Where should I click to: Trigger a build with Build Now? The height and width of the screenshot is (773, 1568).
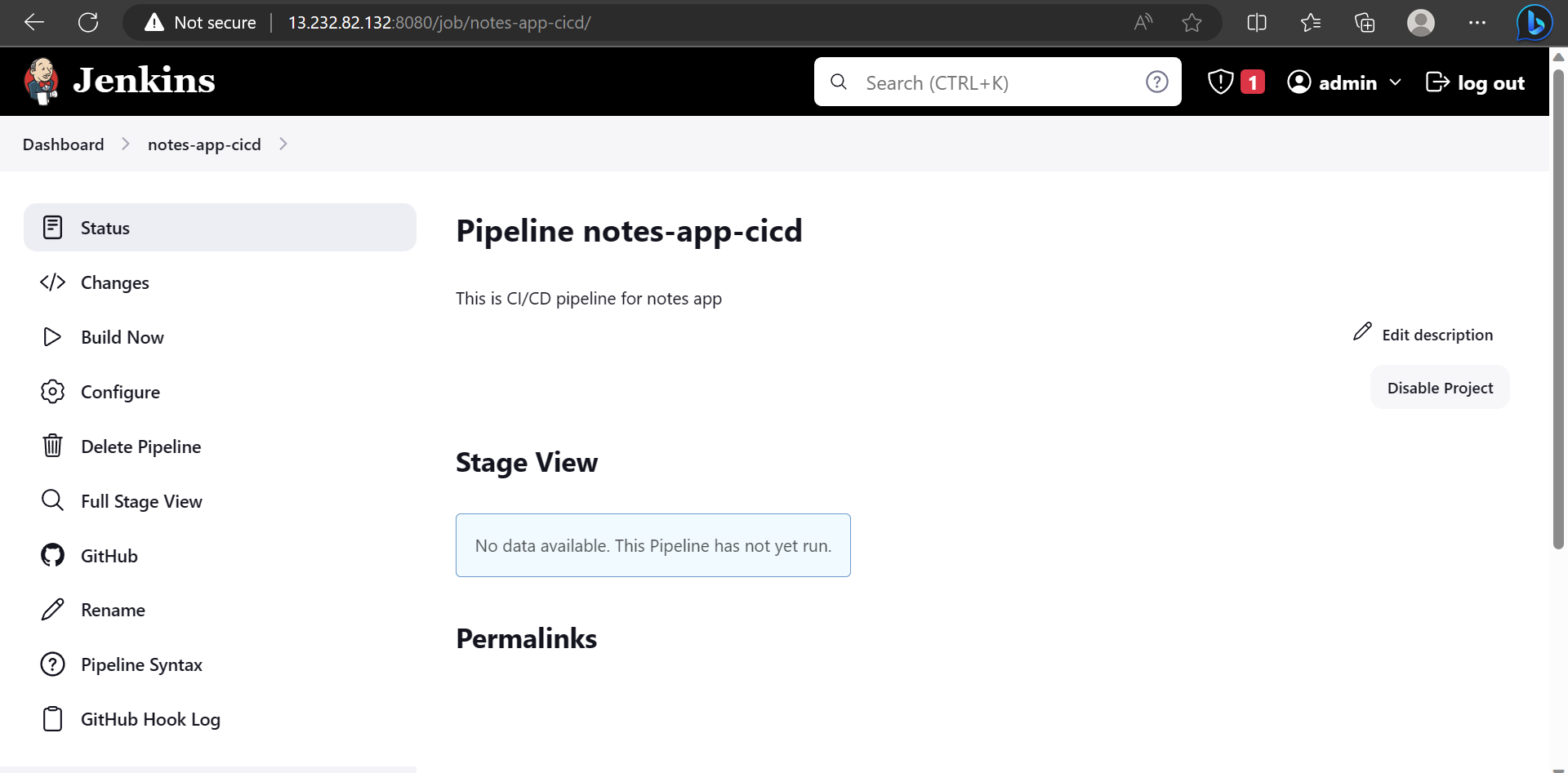(122, 337)
